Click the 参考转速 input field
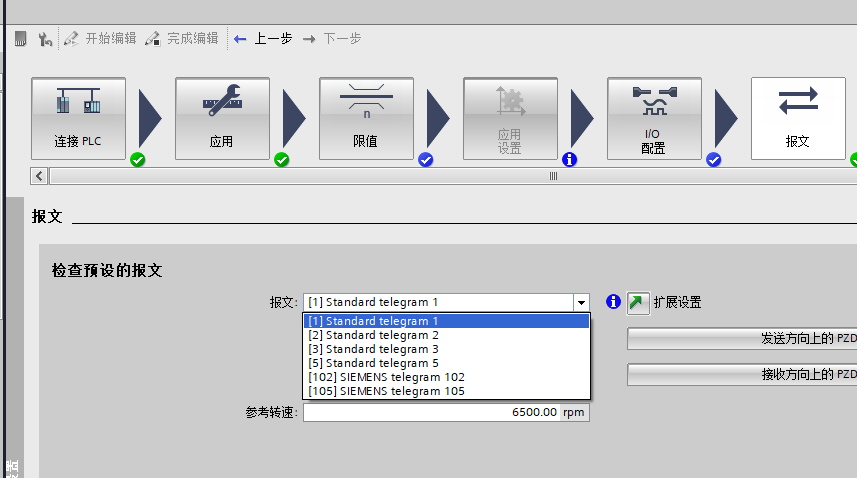Screen dimensions: 857x478 (430, 412)
